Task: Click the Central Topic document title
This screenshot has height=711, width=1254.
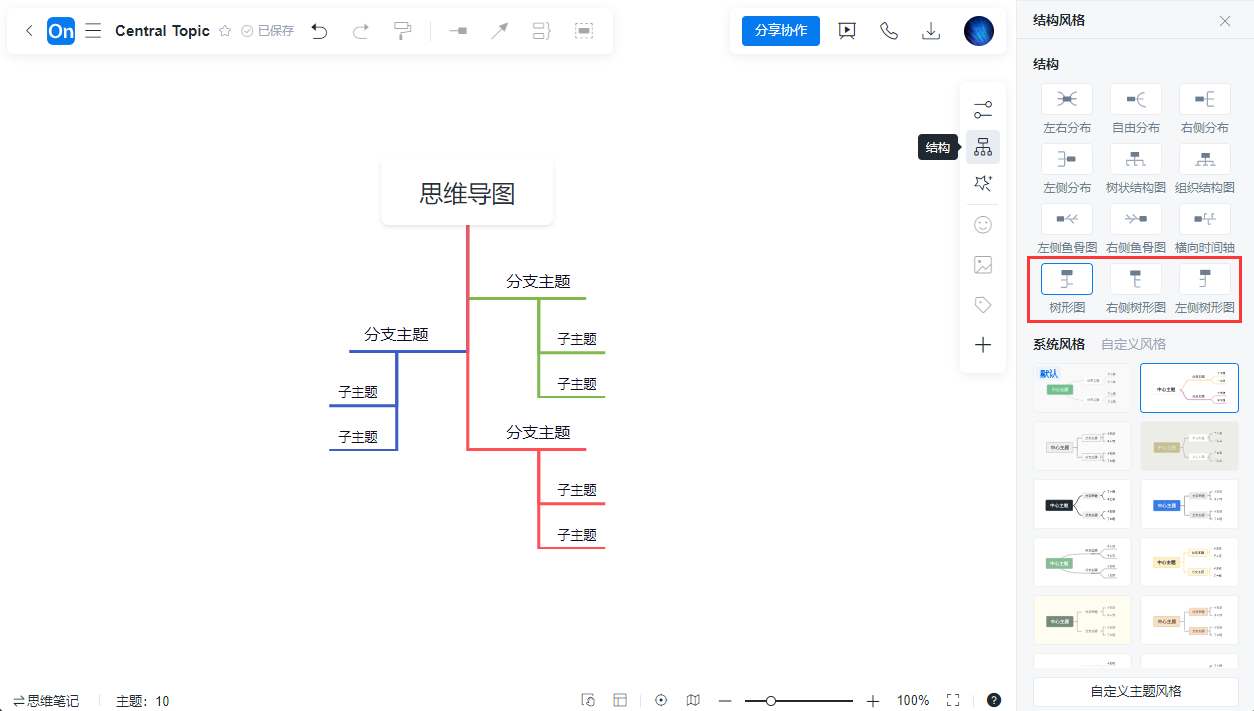Action: pos(162,31)
